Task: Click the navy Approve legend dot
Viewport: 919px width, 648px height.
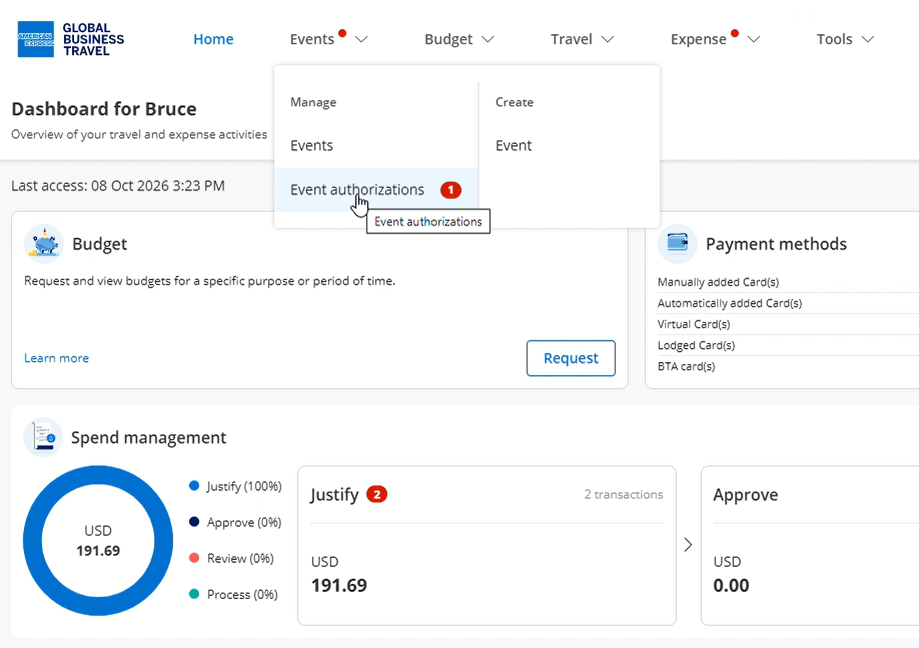Action: point(194,521)
